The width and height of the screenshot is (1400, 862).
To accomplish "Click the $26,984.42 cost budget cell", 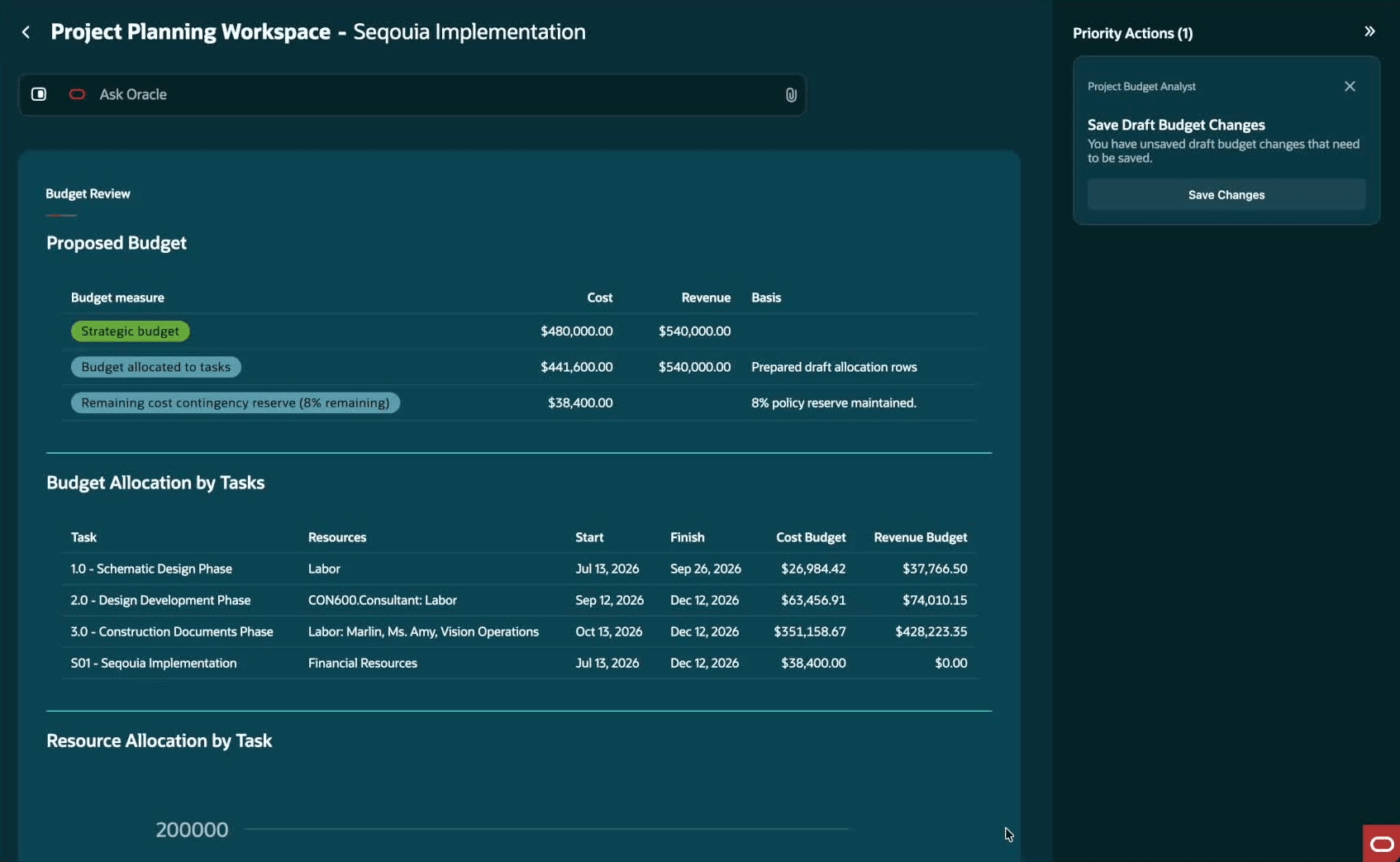I will pos(813,569).
